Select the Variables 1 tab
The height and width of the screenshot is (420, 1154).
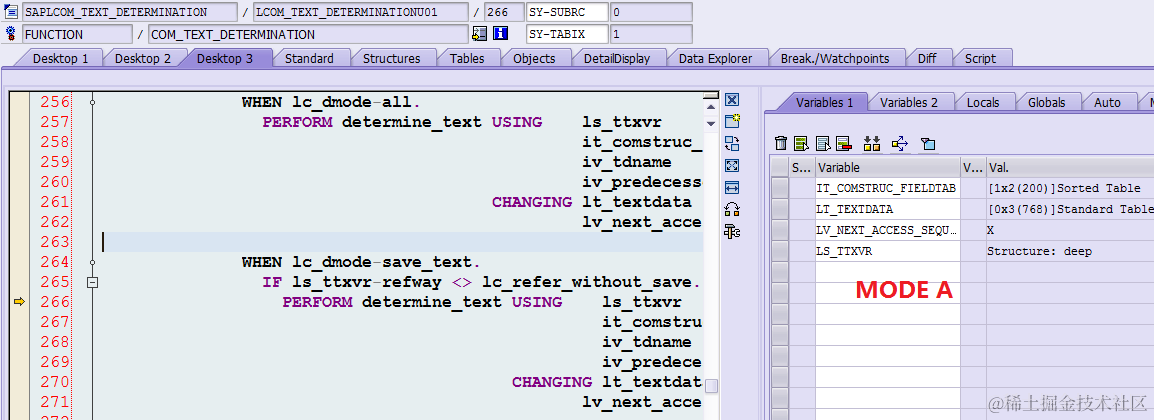click(x=824, y=102)
